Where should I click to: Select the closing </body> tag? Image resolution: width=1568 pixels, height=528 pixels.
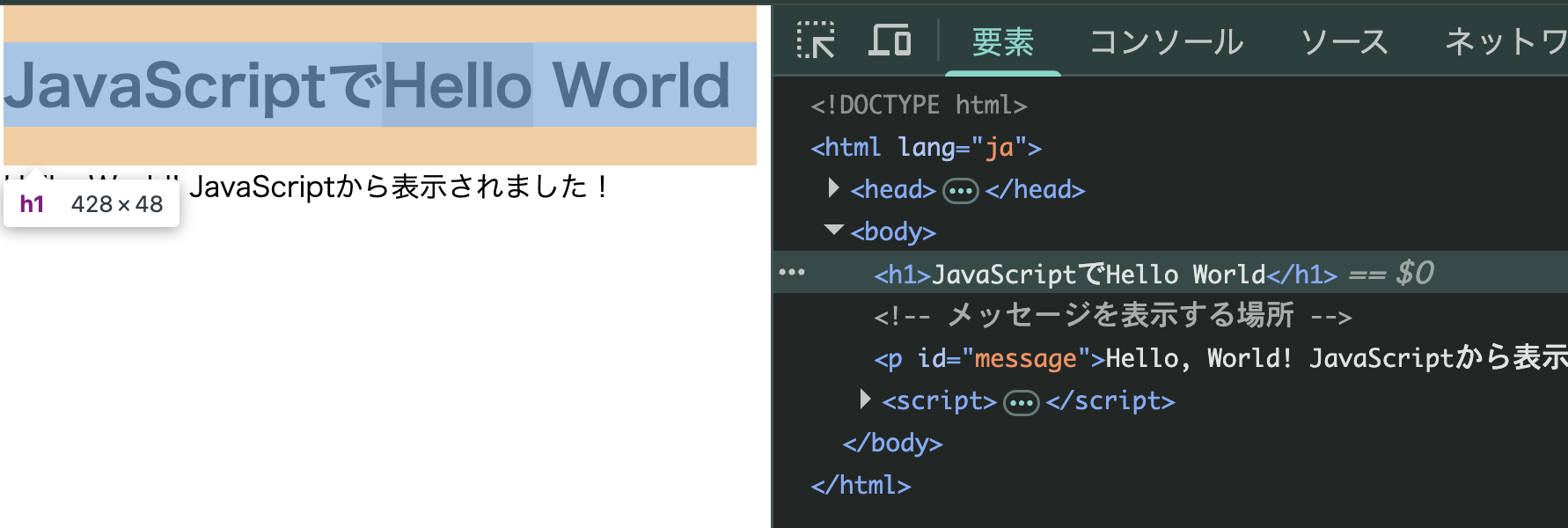click(x=892, y=443)
